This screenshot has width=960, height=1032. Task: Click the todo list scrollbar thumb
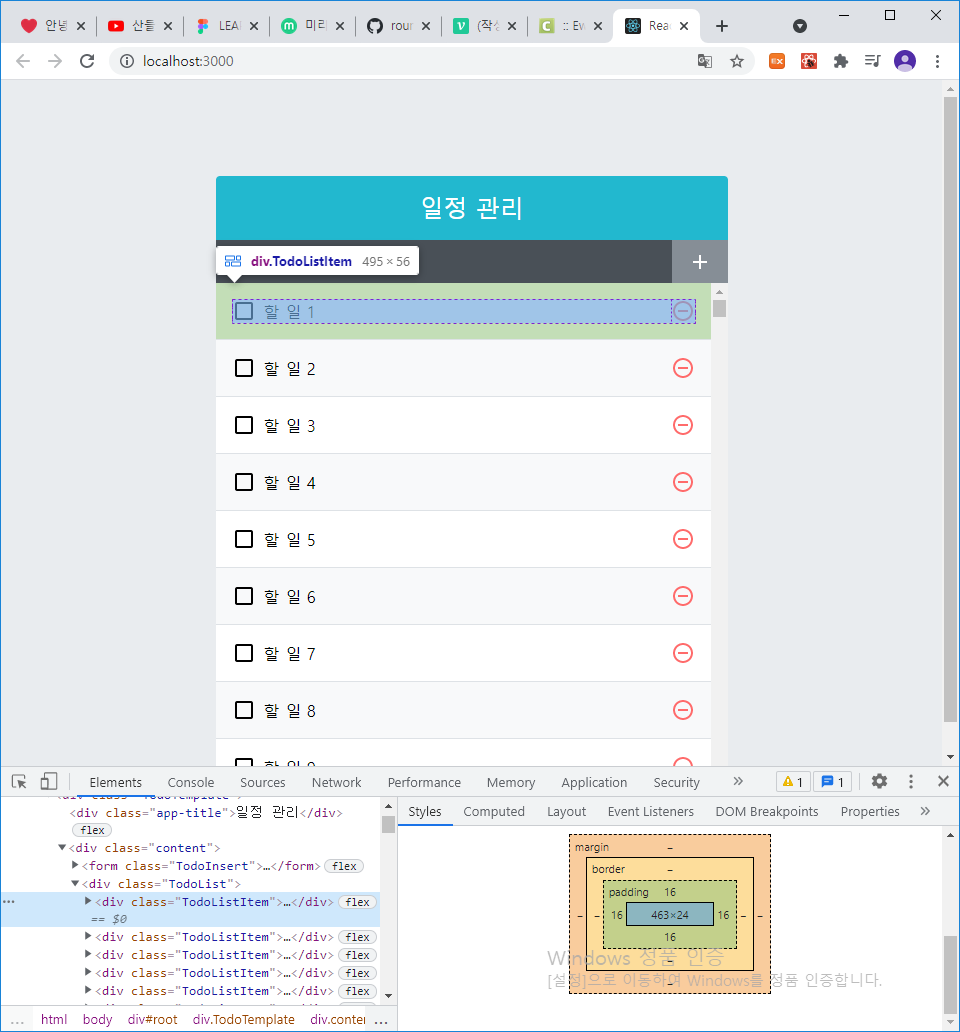click(x=719, y=309)
